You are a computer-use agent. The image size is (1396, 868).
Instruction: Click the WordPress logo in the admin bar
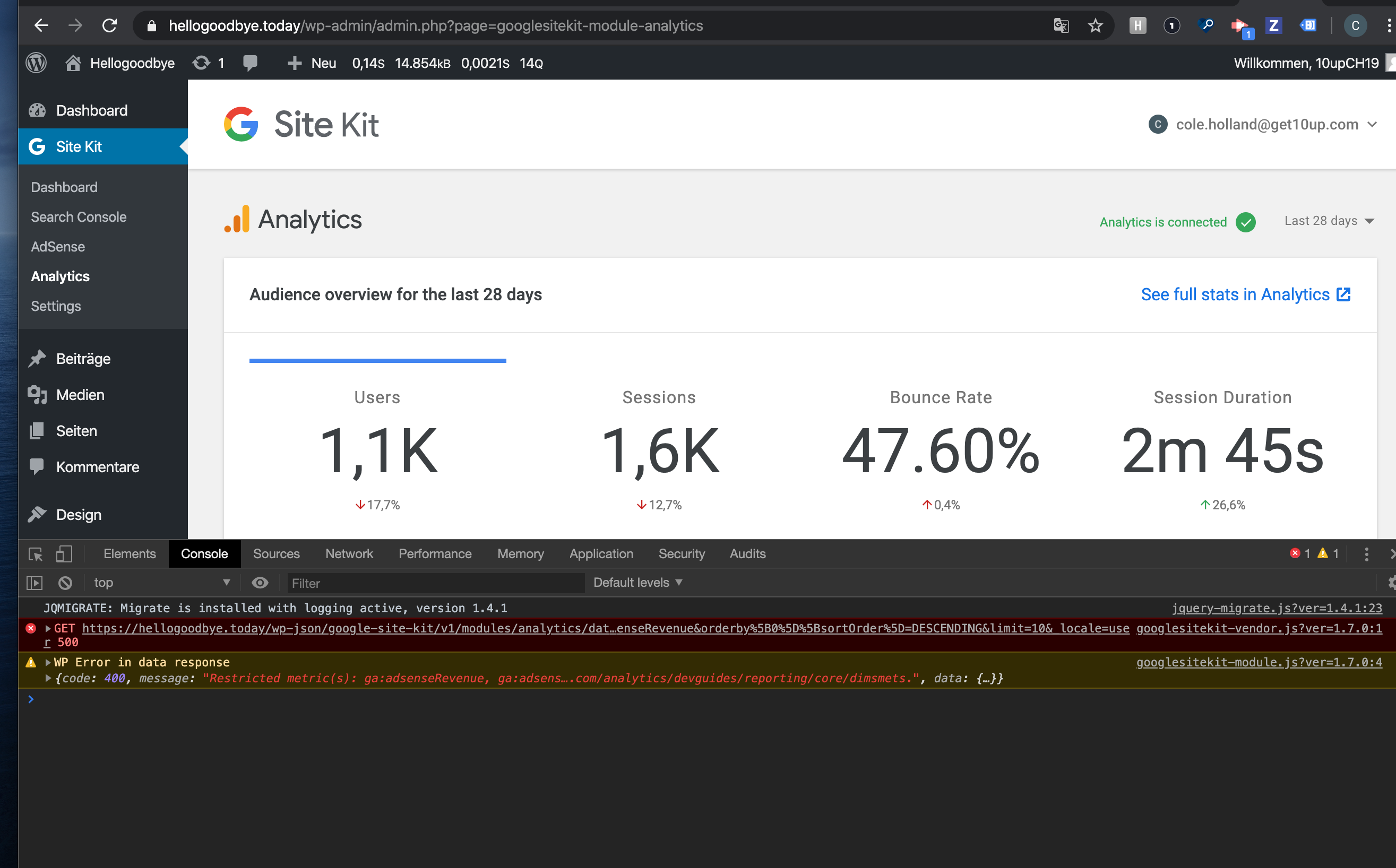[x=36, y=63]
